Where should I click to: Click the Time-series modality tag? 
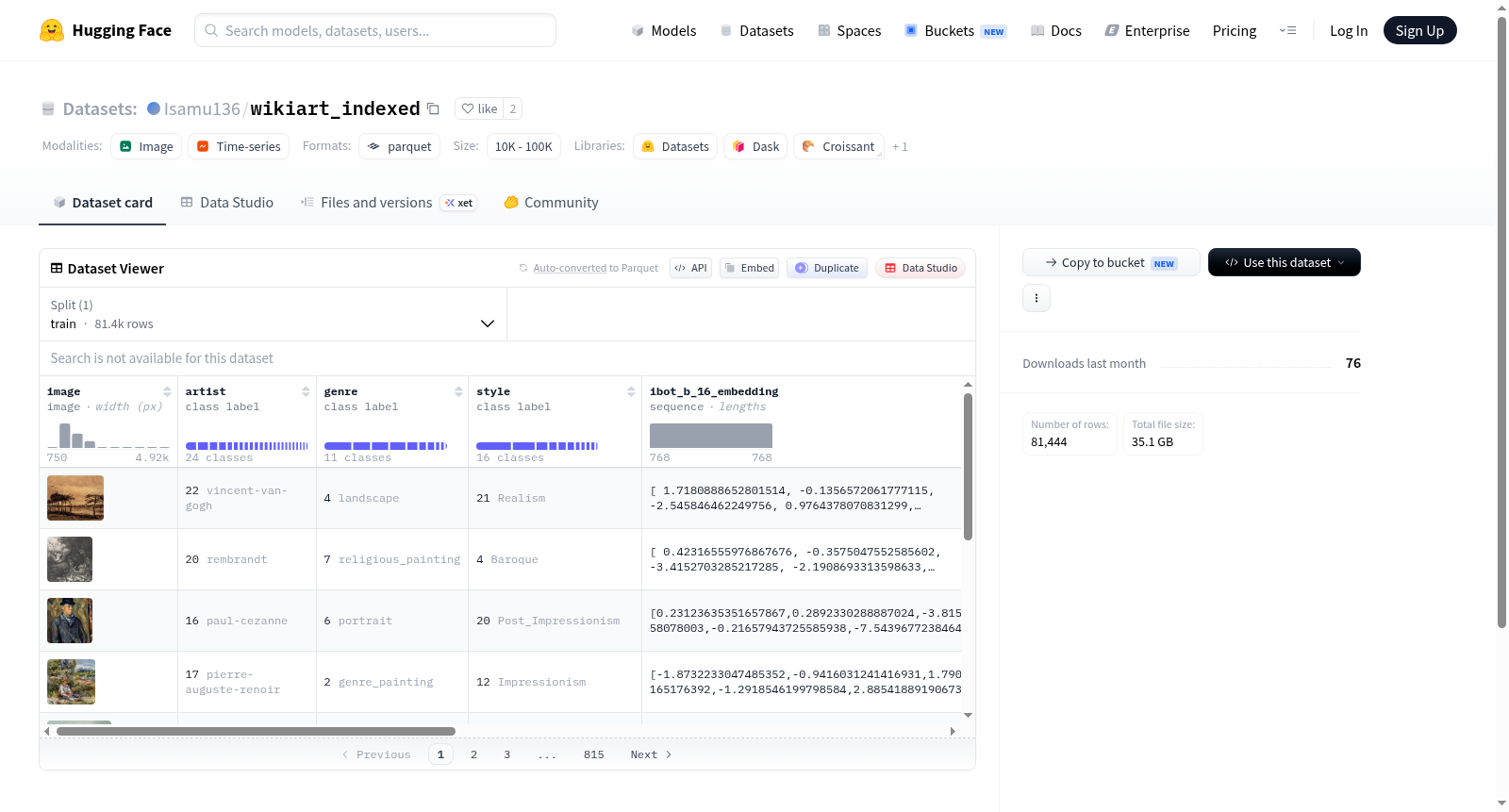click(239, 146)
